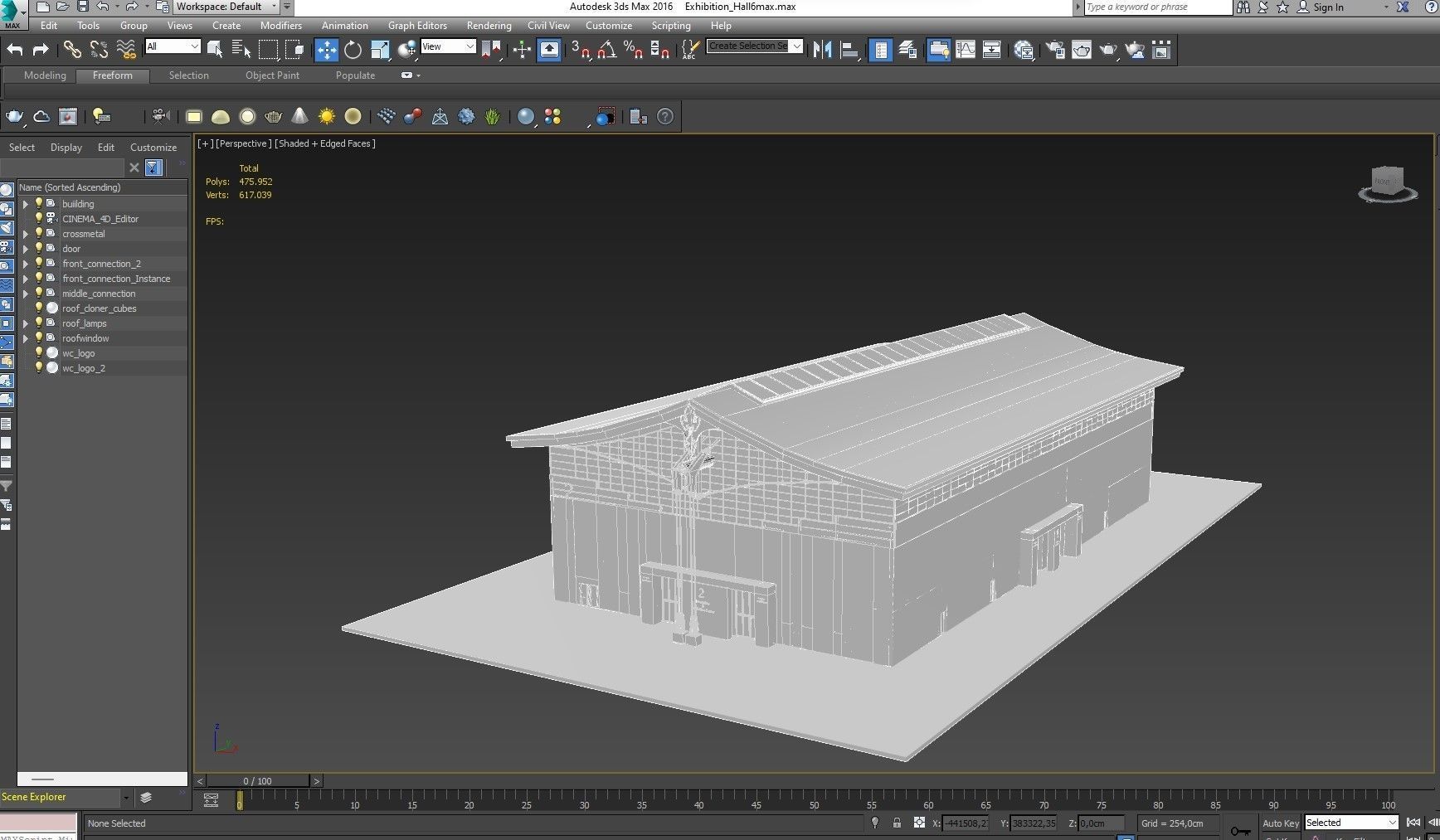Image resolution: width=1440 pixels, height=840 pixels.
Task: Toggle visibility bulb of wc_logo_2 object
Action: pos(38,367)
